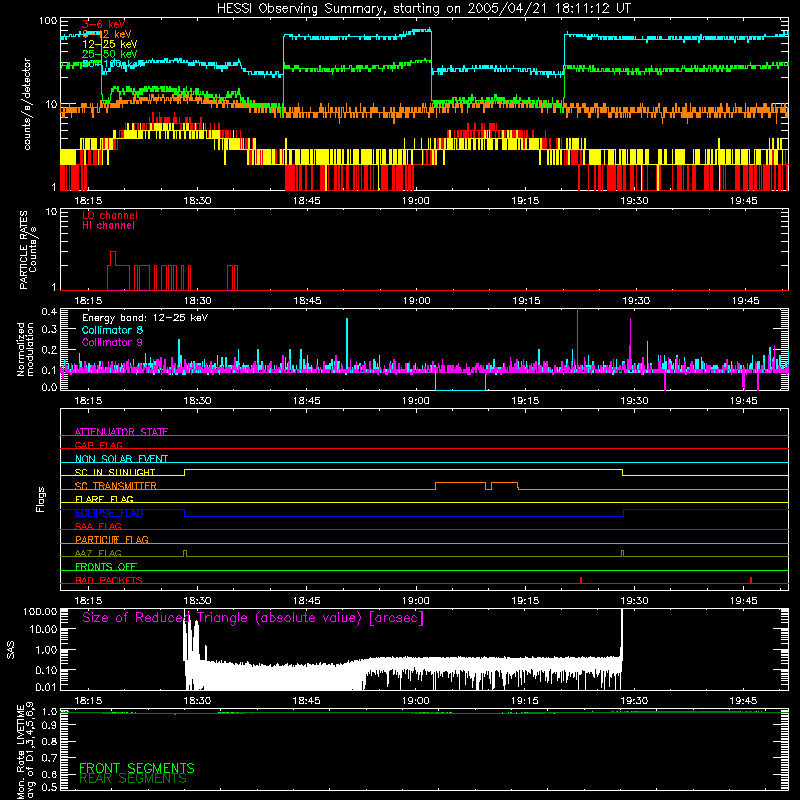Select the "BAD PACKETS" flag label
The image size is (800, 800).
109,580
